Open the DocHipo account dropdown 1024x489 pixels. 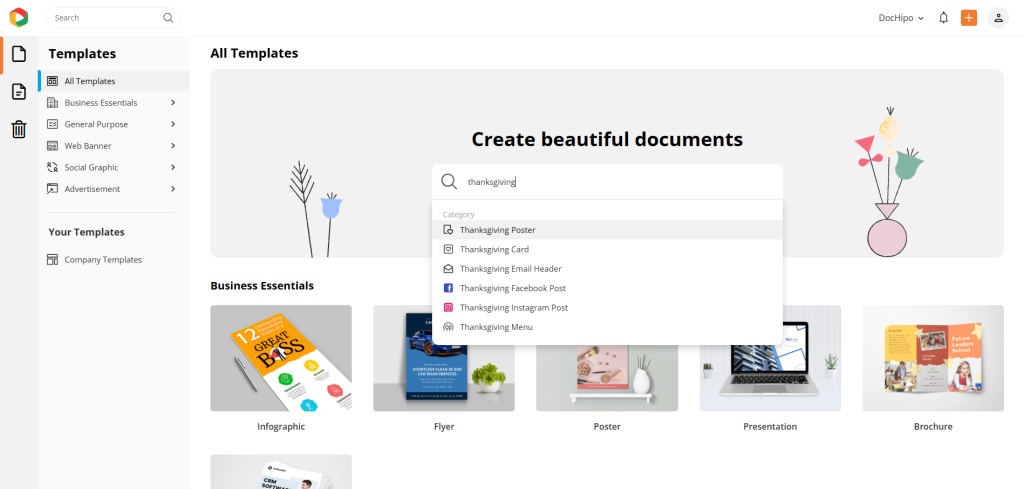901,18
